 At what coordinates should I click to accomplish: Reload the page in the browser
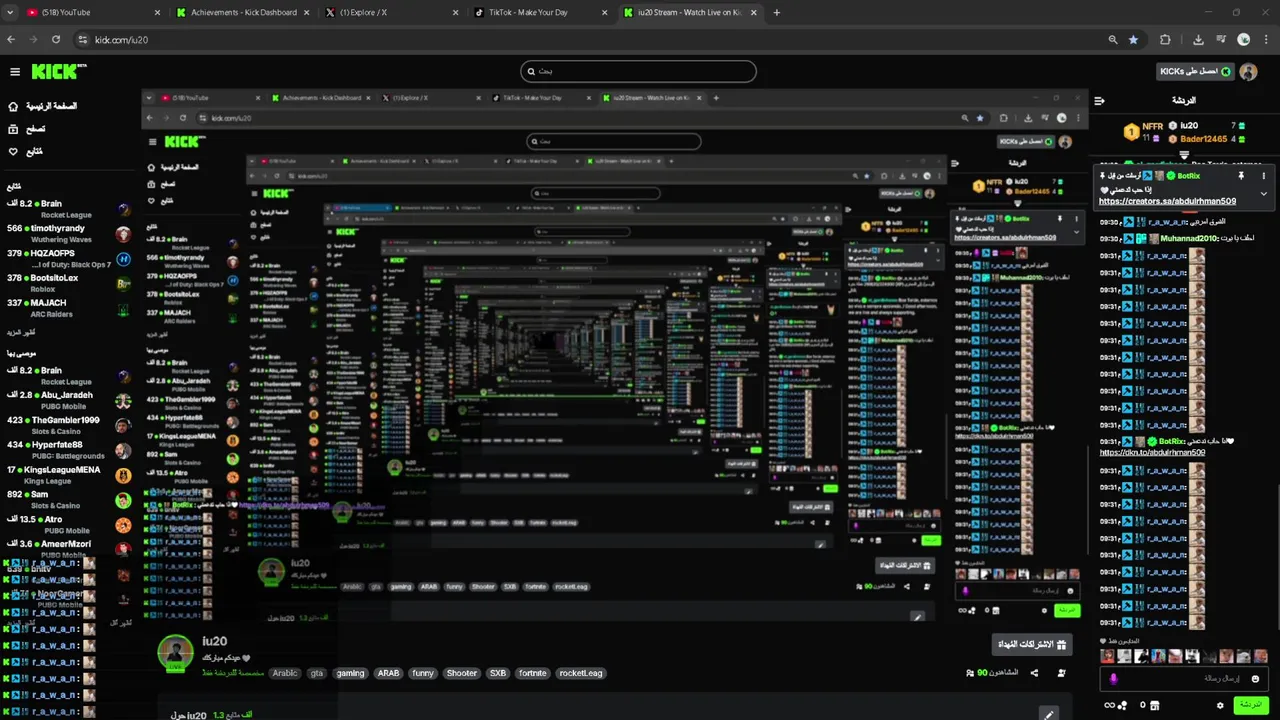[x=56, y=40]
